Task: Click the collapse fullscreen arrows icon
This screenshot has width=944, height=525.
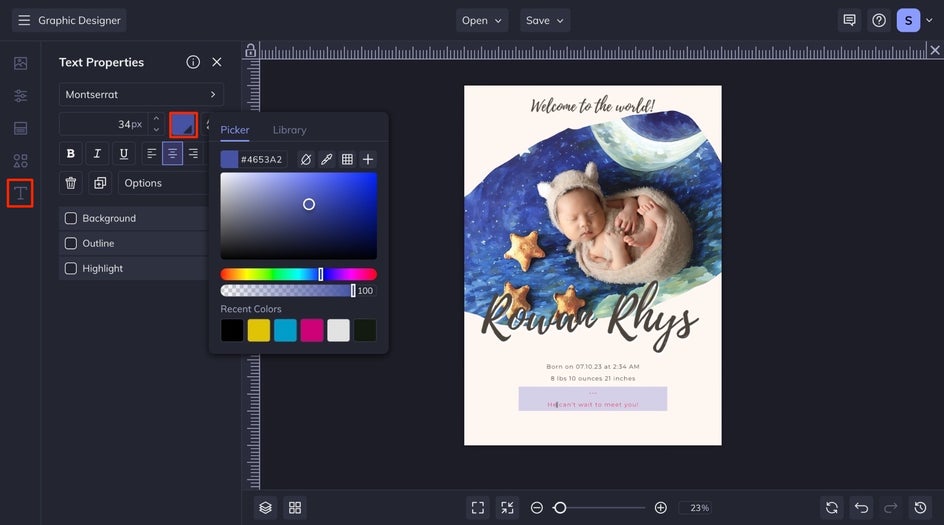Action: [x=508, y=508]
